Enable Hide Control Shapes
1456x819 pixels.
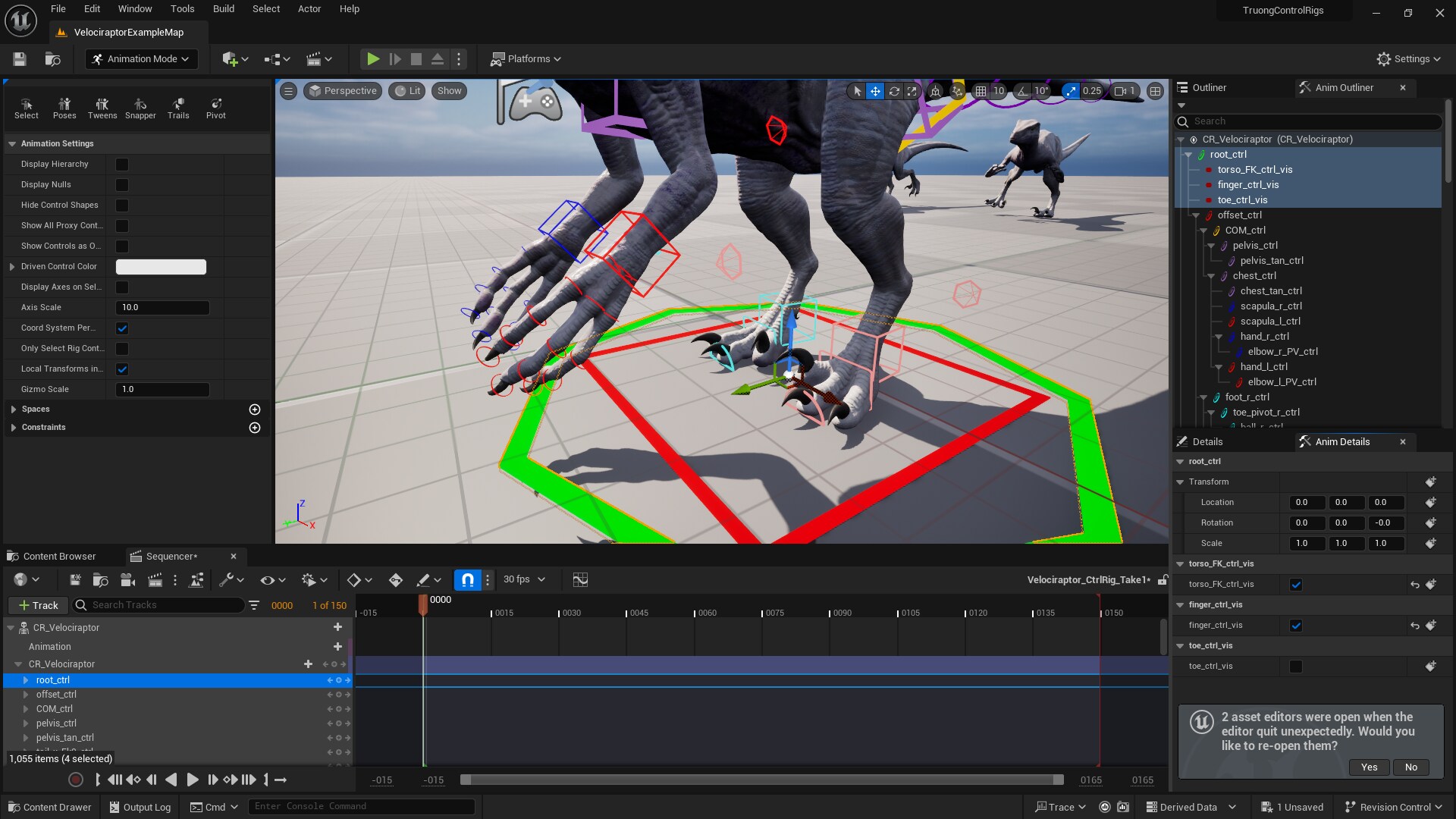(122, 205)
